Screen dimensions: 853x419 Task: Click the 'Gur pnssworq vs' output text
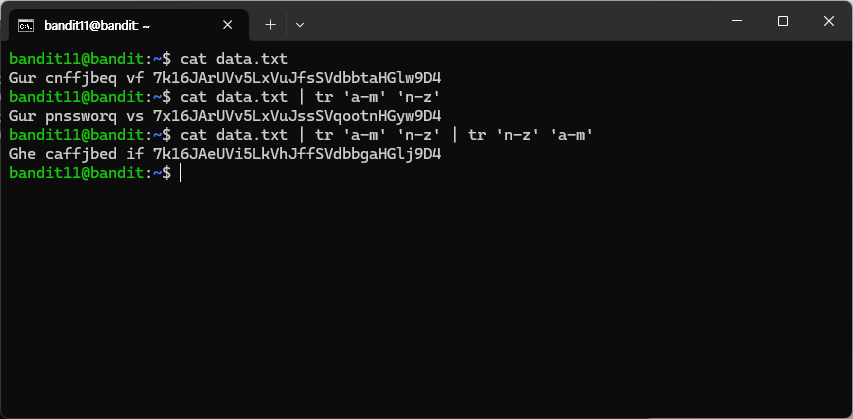[76, 116]
